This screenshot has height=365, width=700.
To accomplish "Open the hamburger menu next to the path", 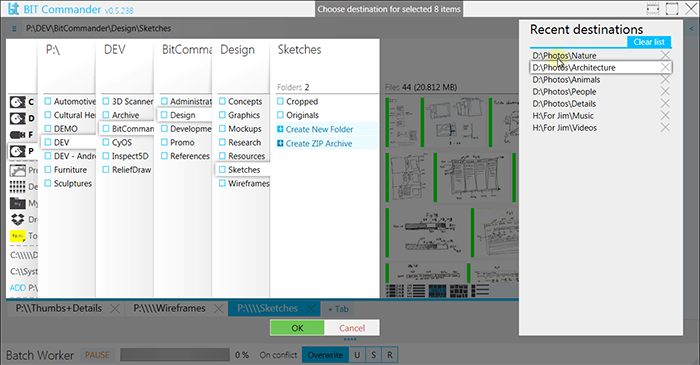I will pyautogui.click(x=14, y=29).
